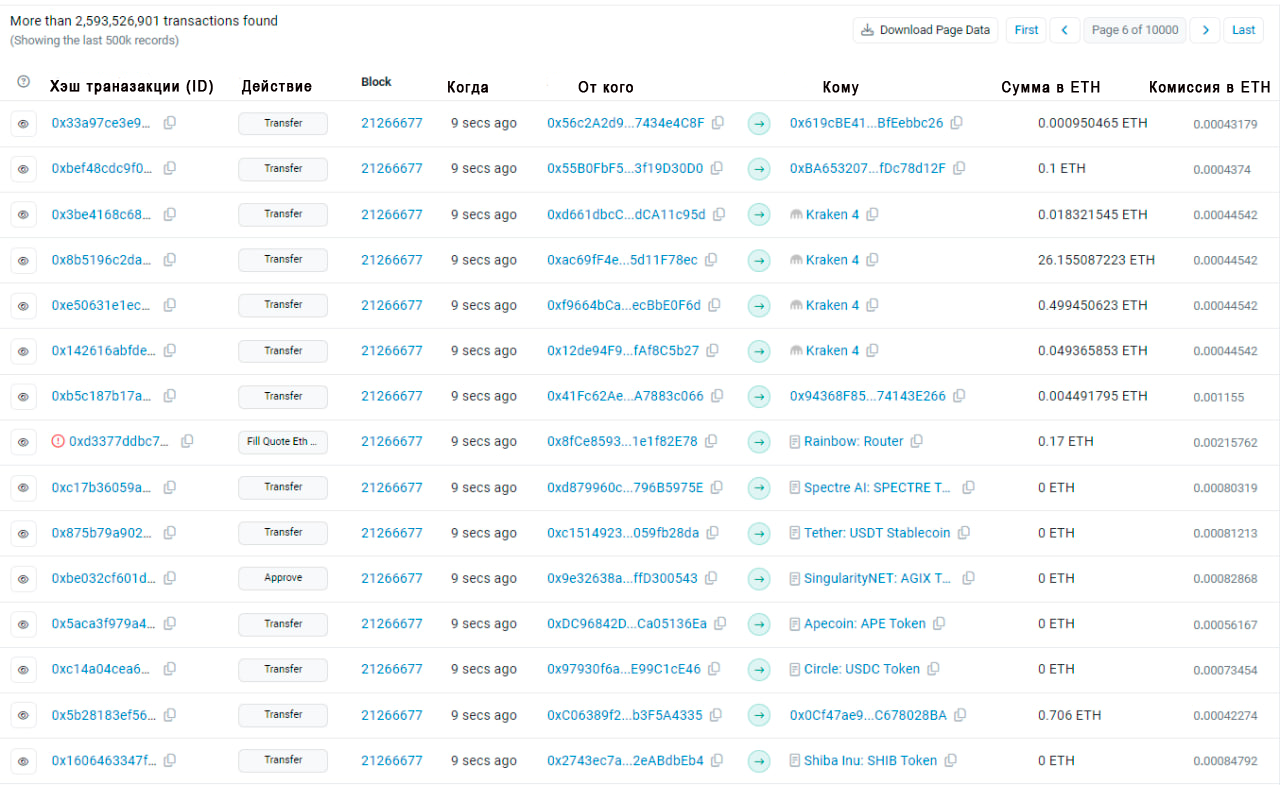This screenshot has height=785, width=1280.
Task: Open transaction 0x5b28183ef56 link
Action: coord(104,715)
